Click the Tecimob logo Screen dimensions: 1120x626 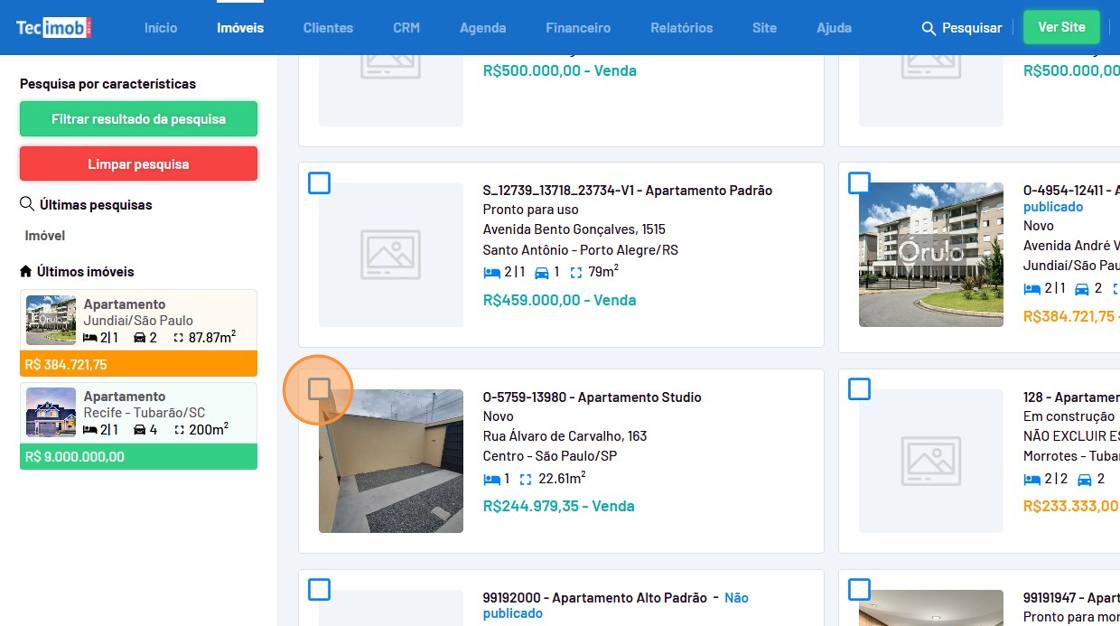53,27
